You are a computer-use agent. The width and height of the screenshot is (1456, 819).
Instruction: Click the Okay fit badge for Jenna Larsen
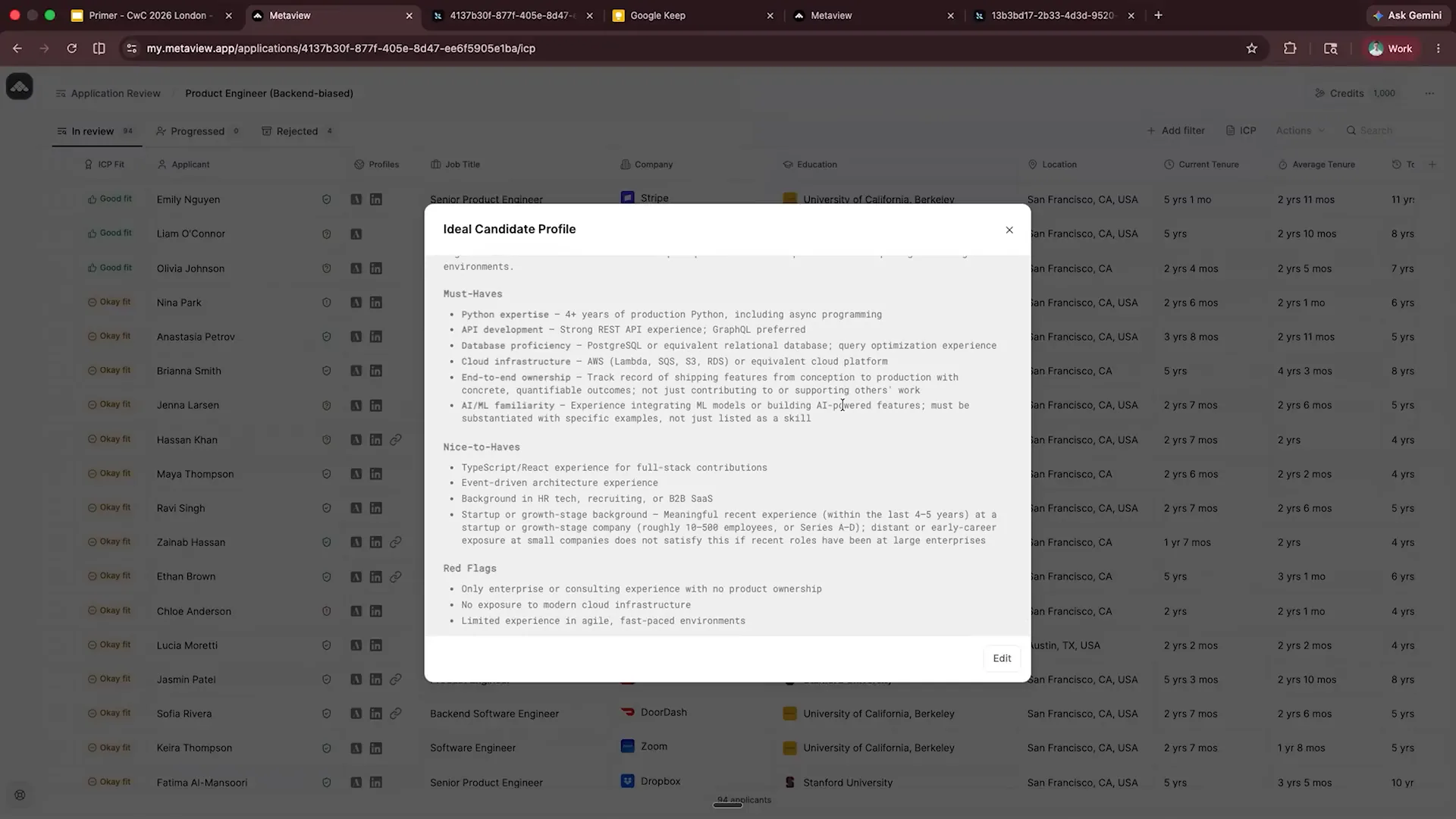[x=109, y=404]
